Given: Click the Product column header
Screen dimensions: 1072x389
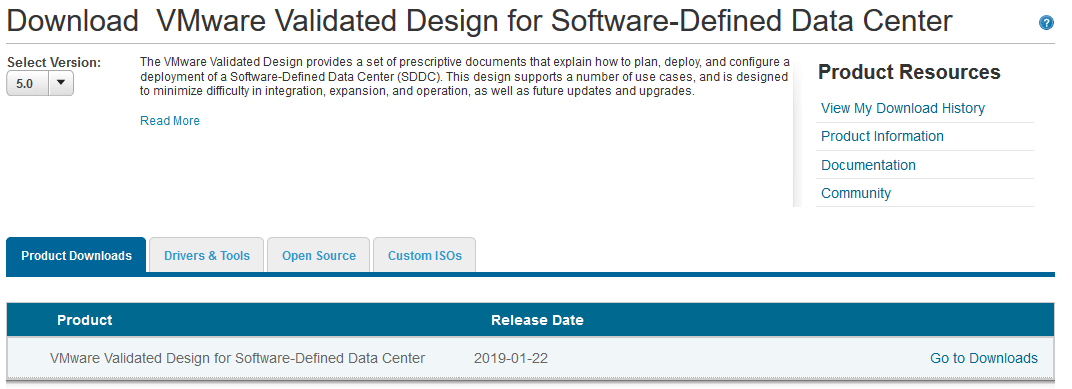Looking at the screenshot, I should 85,320.
